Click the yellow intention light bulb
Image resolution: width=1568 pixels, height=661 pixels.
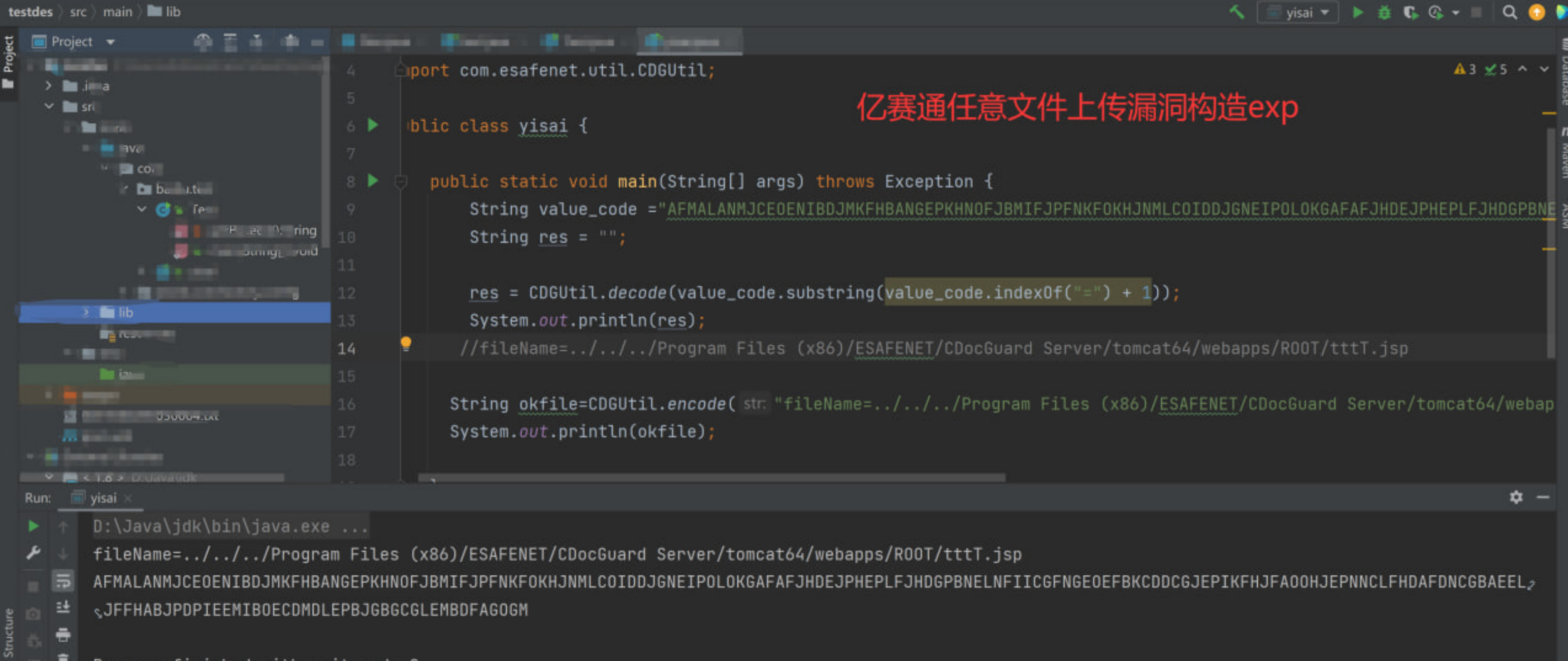406,343
